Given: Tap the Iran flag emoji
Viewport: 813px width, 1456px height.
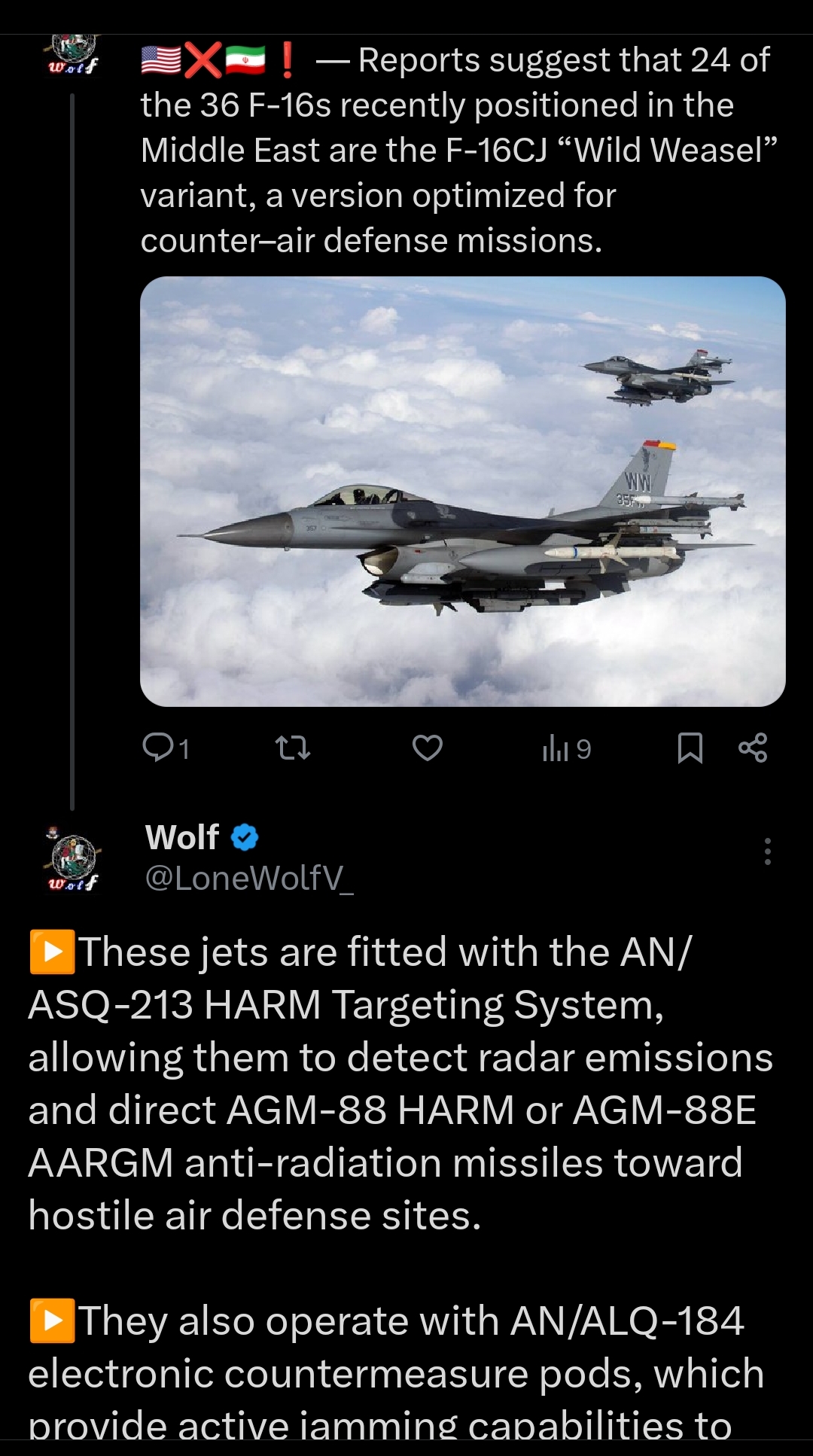Looking at the screenshot, I should pyautogui.click(x=245, y=61).
